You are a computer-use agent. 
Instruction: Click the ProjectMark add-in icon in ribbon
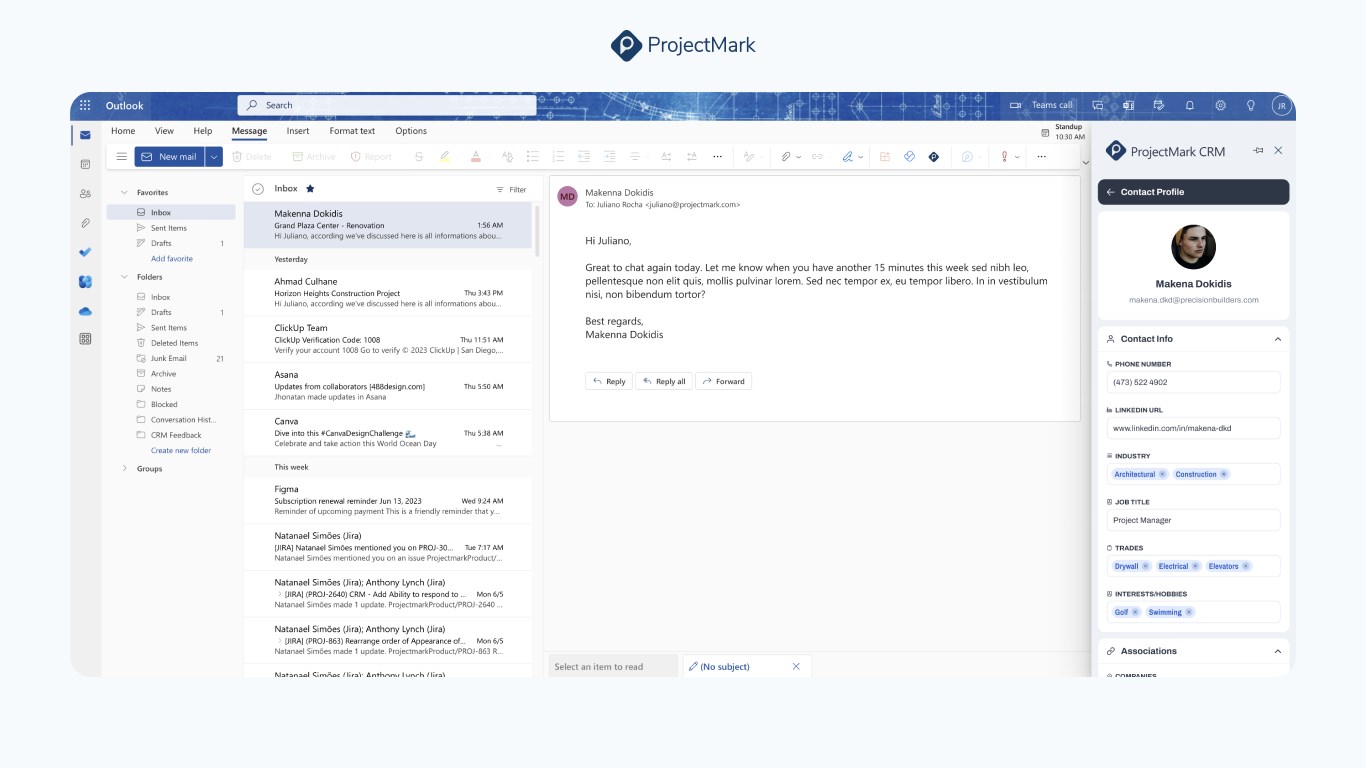click(934, 157)
